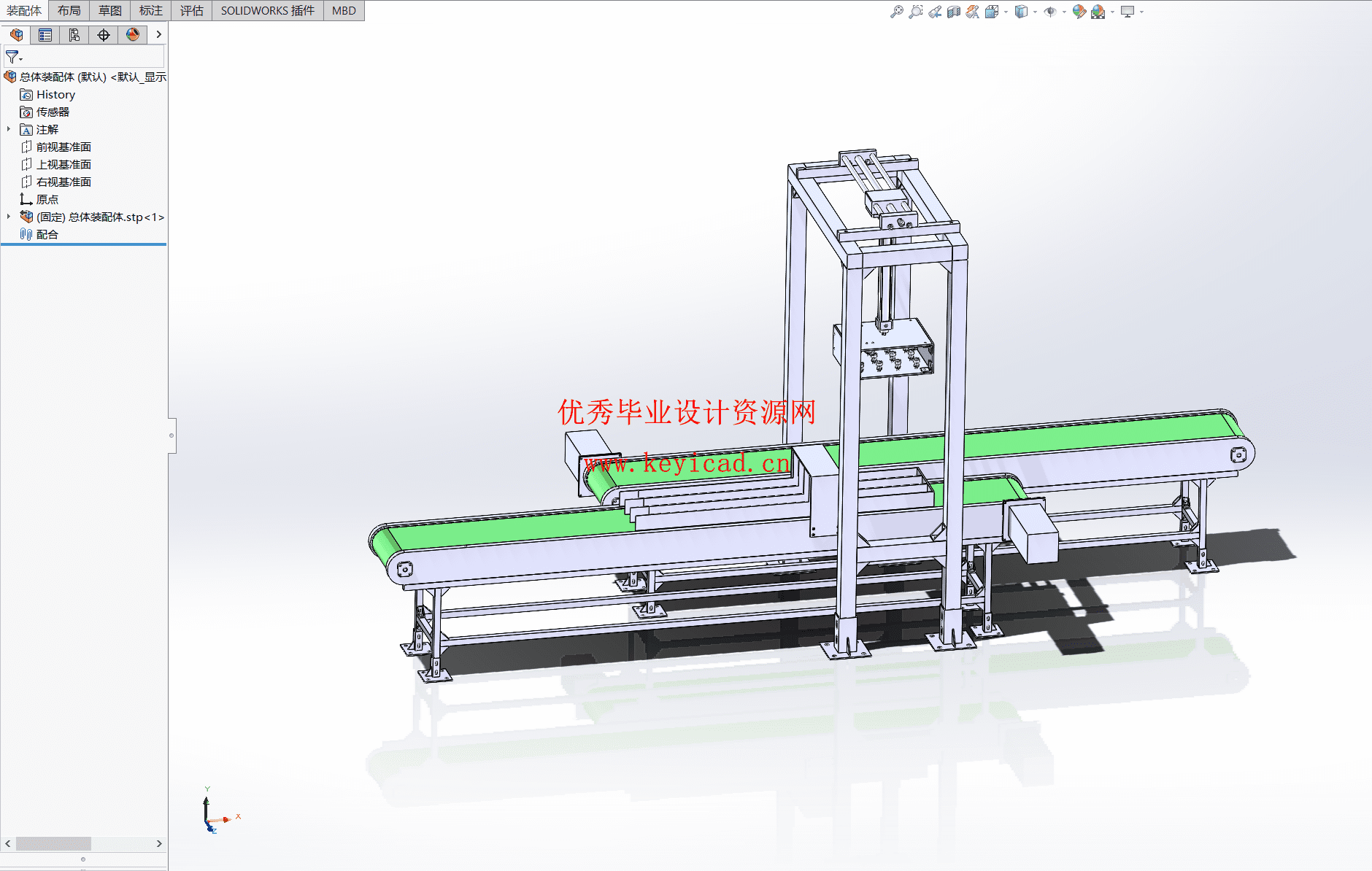The width and height of the screenshot is (1372, 871).
Task: Click the 前视基准面 plane icon
Action: point(26,147)
